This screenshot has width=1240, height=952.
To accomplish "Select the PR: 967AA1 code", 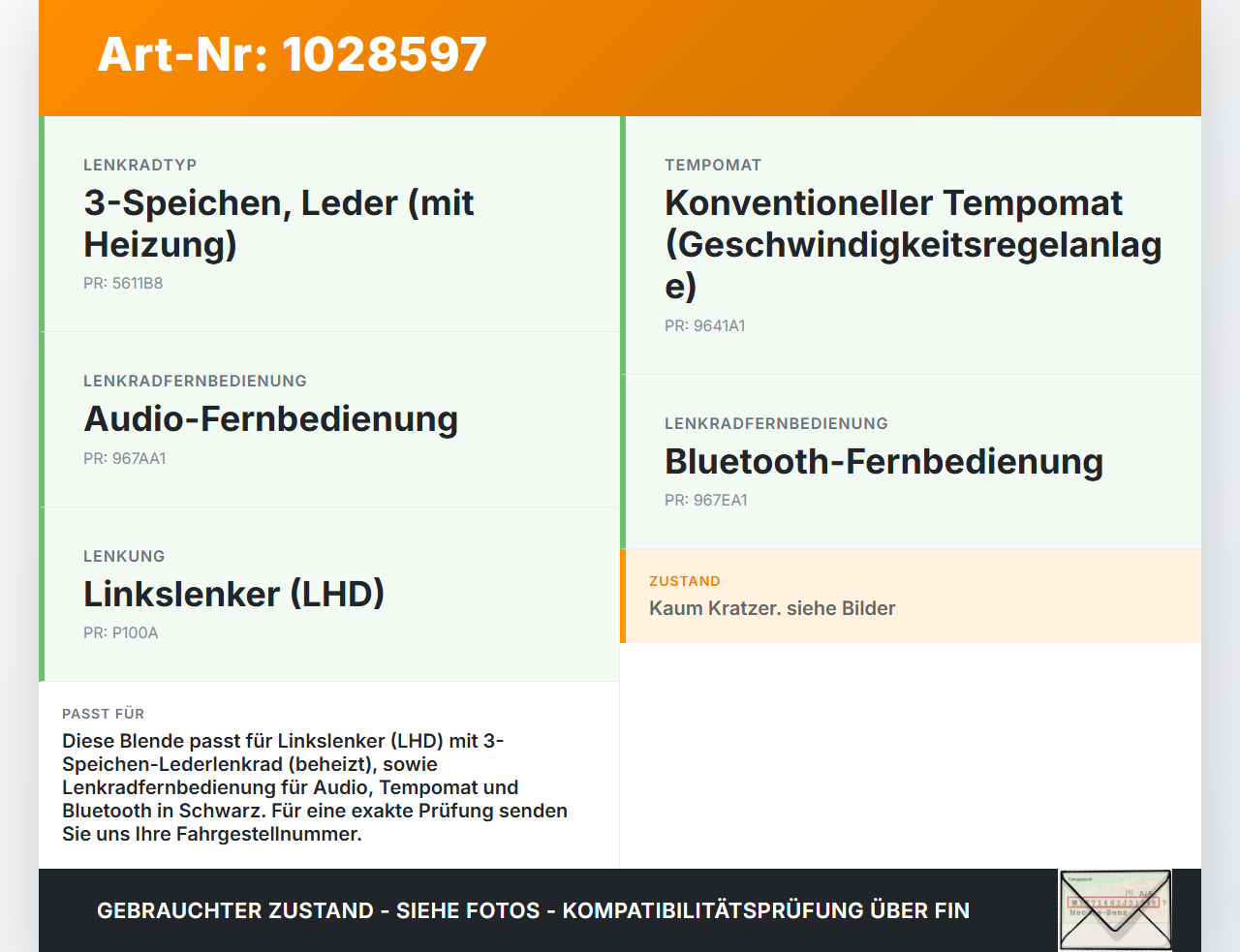I will 125,458.
